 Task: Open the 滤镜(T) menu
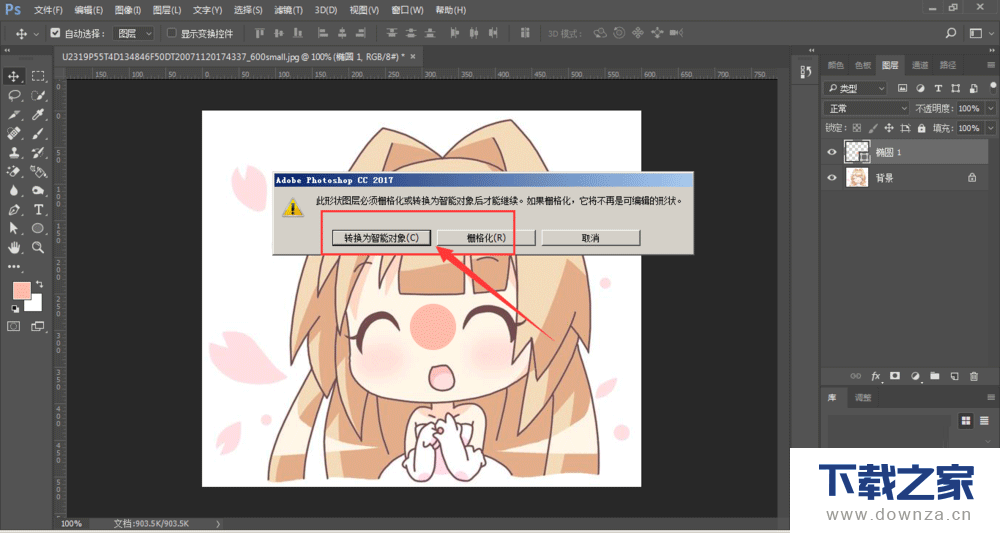point(288,10)
